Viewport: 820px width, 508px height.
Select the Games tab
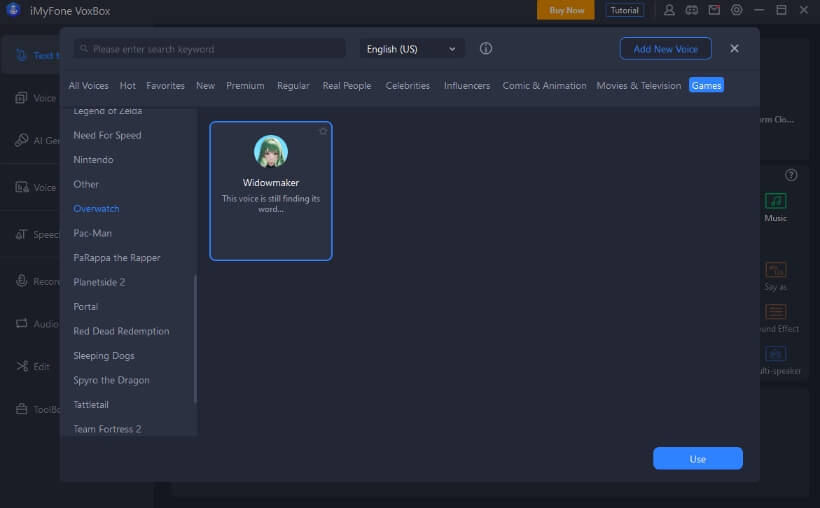[x=706, y=85]
